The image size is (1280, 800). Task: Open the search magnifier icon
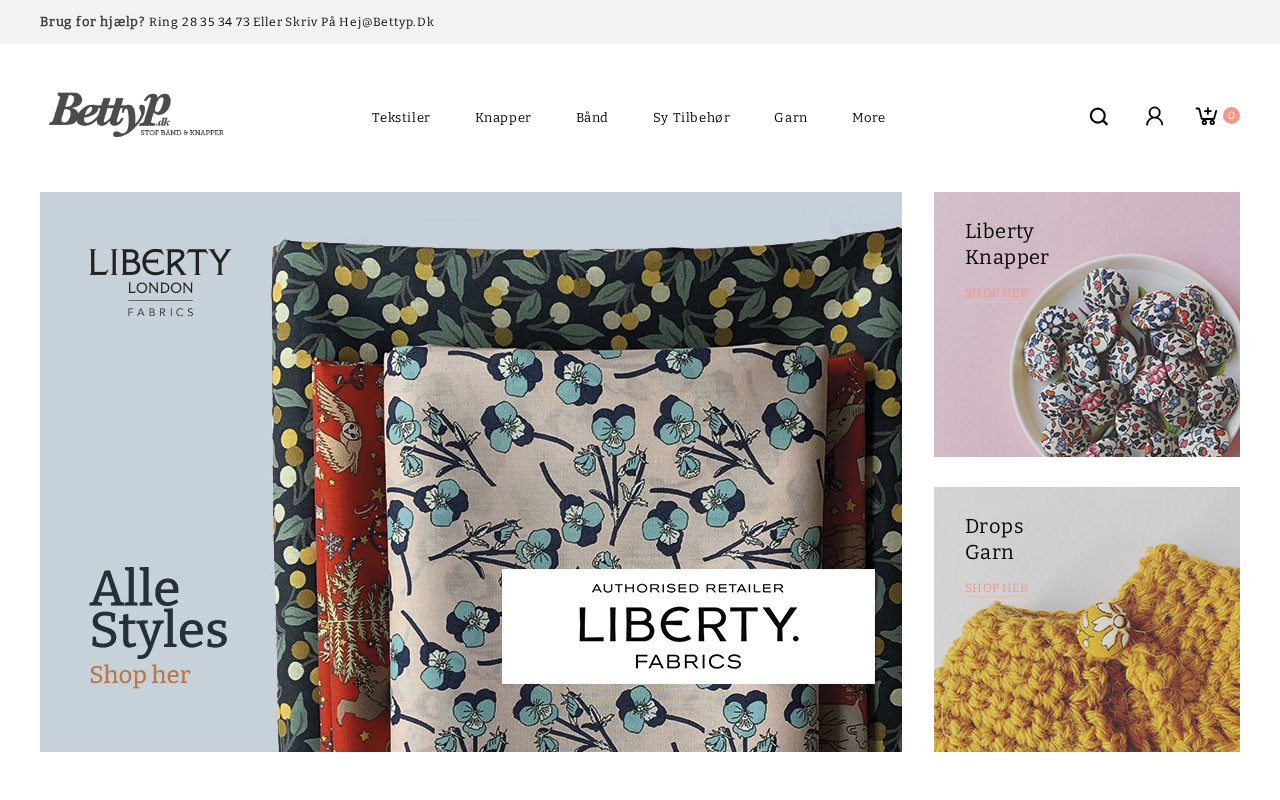[x=1098, y=117]
